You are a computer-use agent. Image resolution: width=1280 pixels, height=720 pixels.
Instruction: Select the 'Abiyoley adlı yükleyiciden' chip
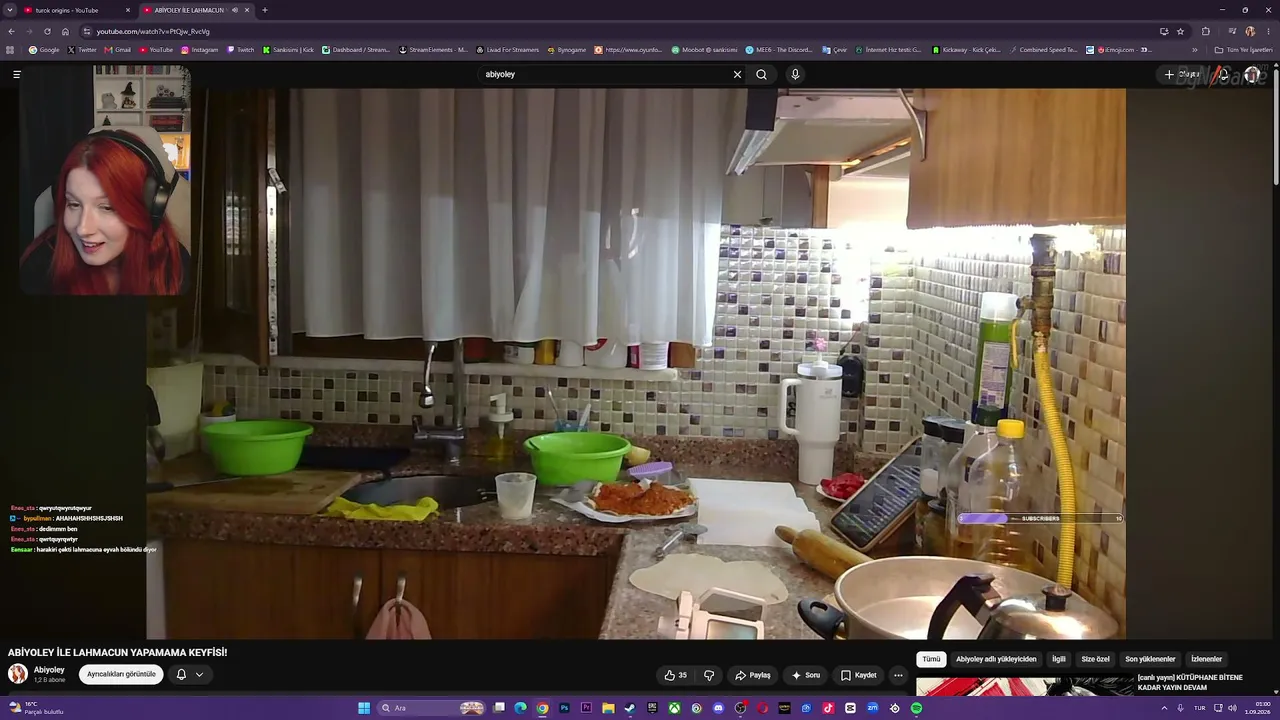pos(996,660)
